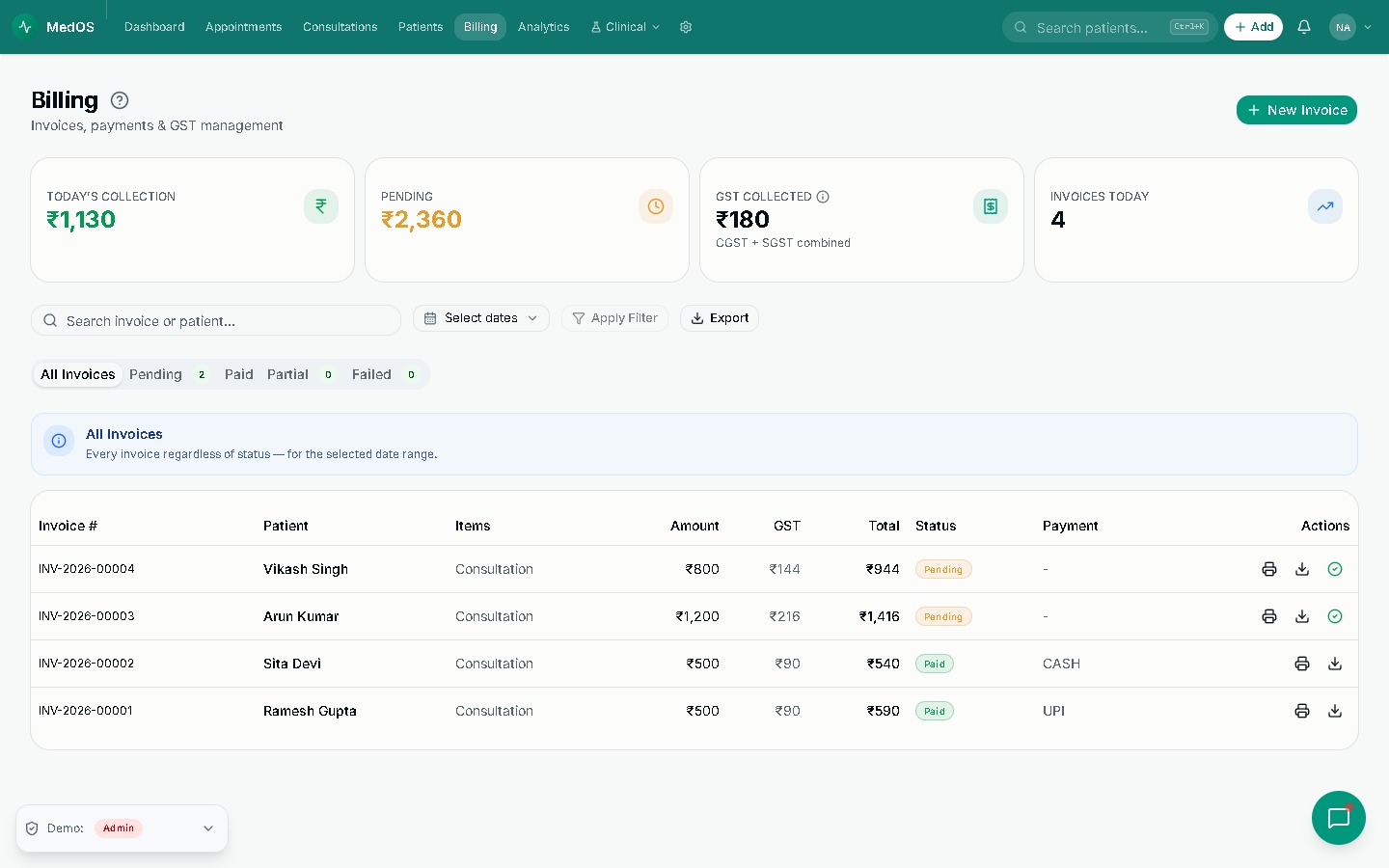Focus the Search patients field
The image size is (1389, 868).
pos(1109,27)
